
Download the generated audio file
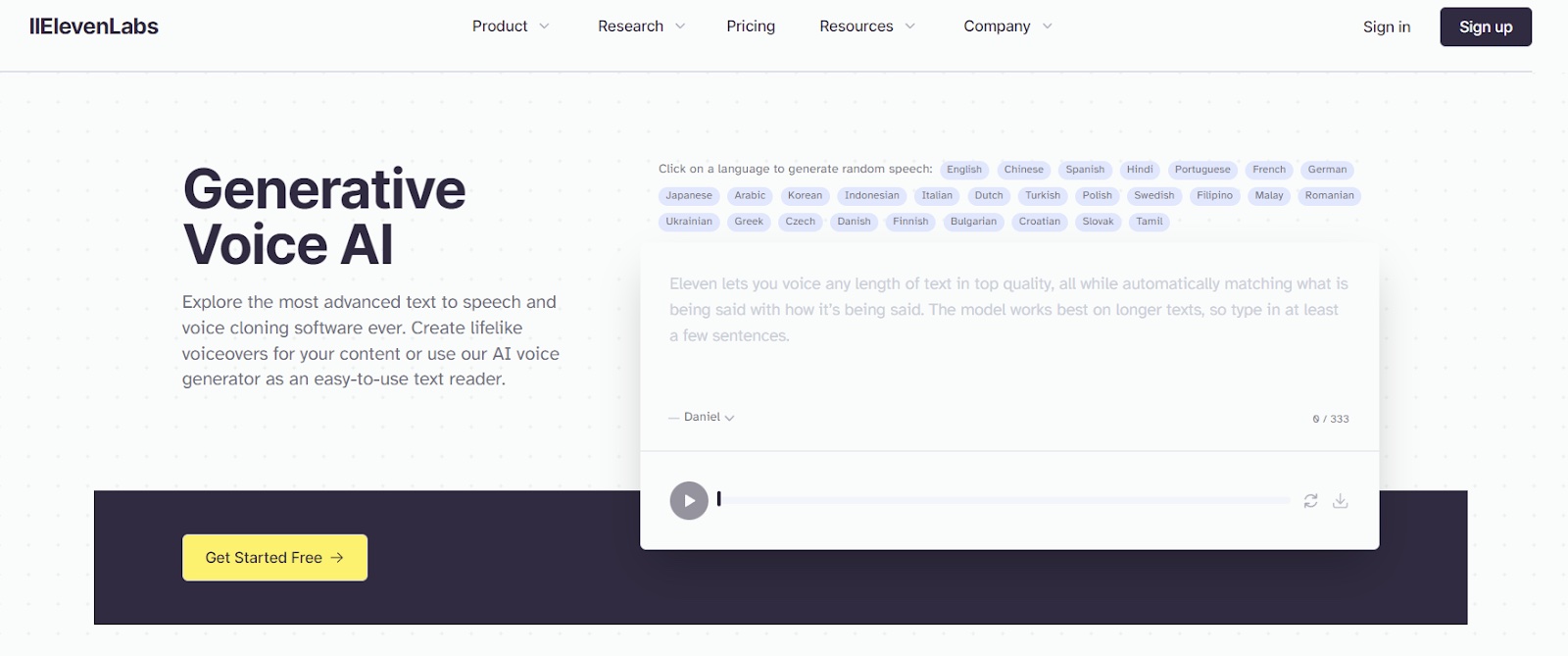tap(1341, 501)
